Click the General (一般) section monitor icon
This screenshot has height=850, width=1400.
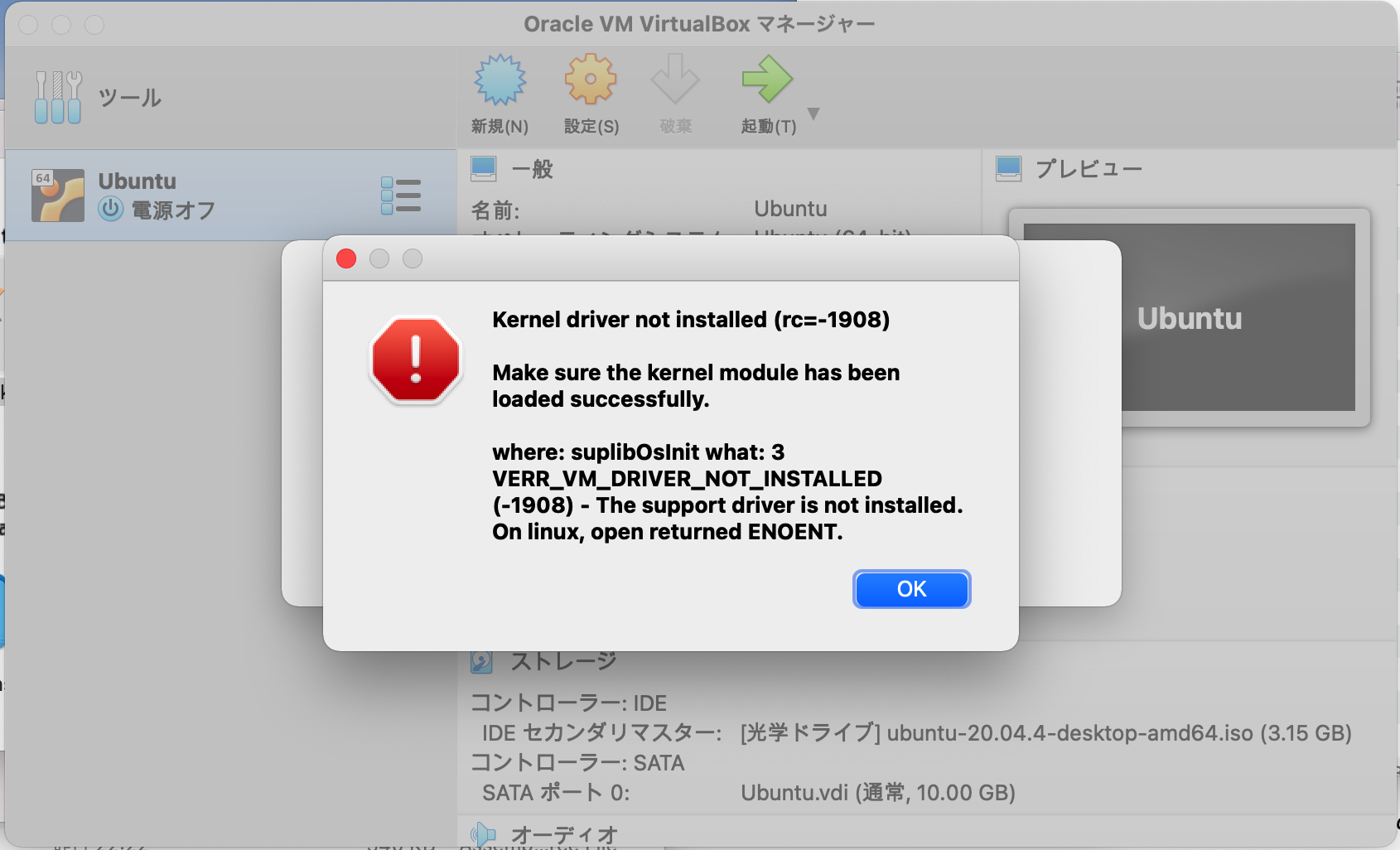tap(484, 169)
